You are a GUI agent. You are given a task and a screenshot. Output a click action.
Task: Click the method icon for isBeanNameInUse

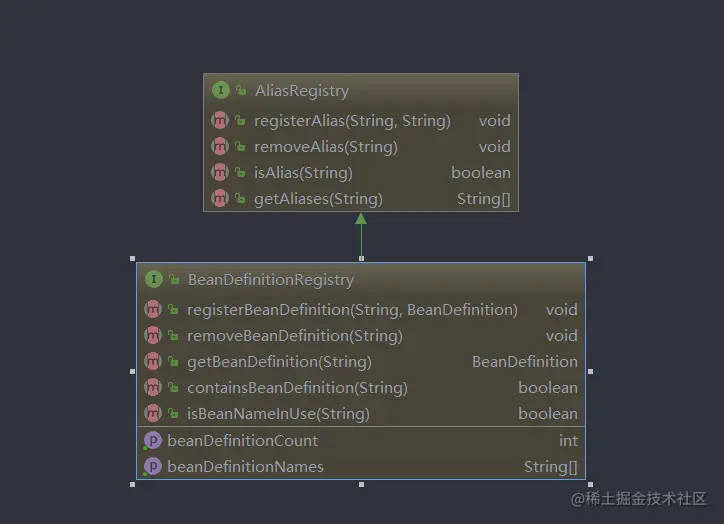(x=153, y=413)
